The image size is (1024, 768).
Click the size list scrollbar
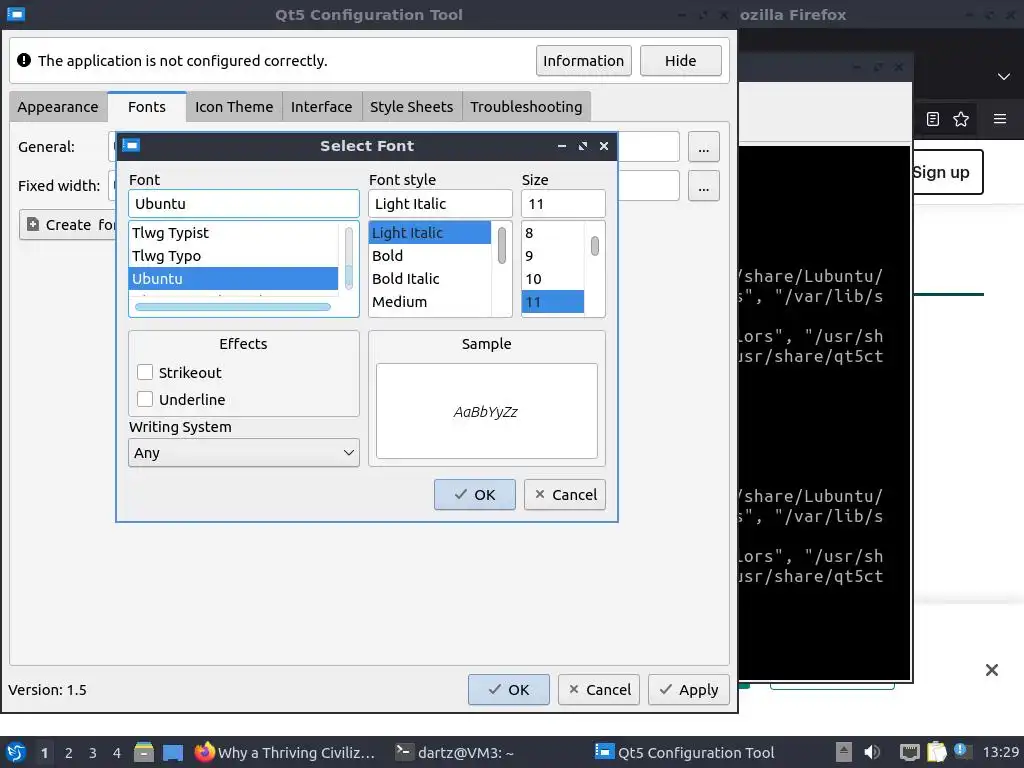tap(595, 246)
